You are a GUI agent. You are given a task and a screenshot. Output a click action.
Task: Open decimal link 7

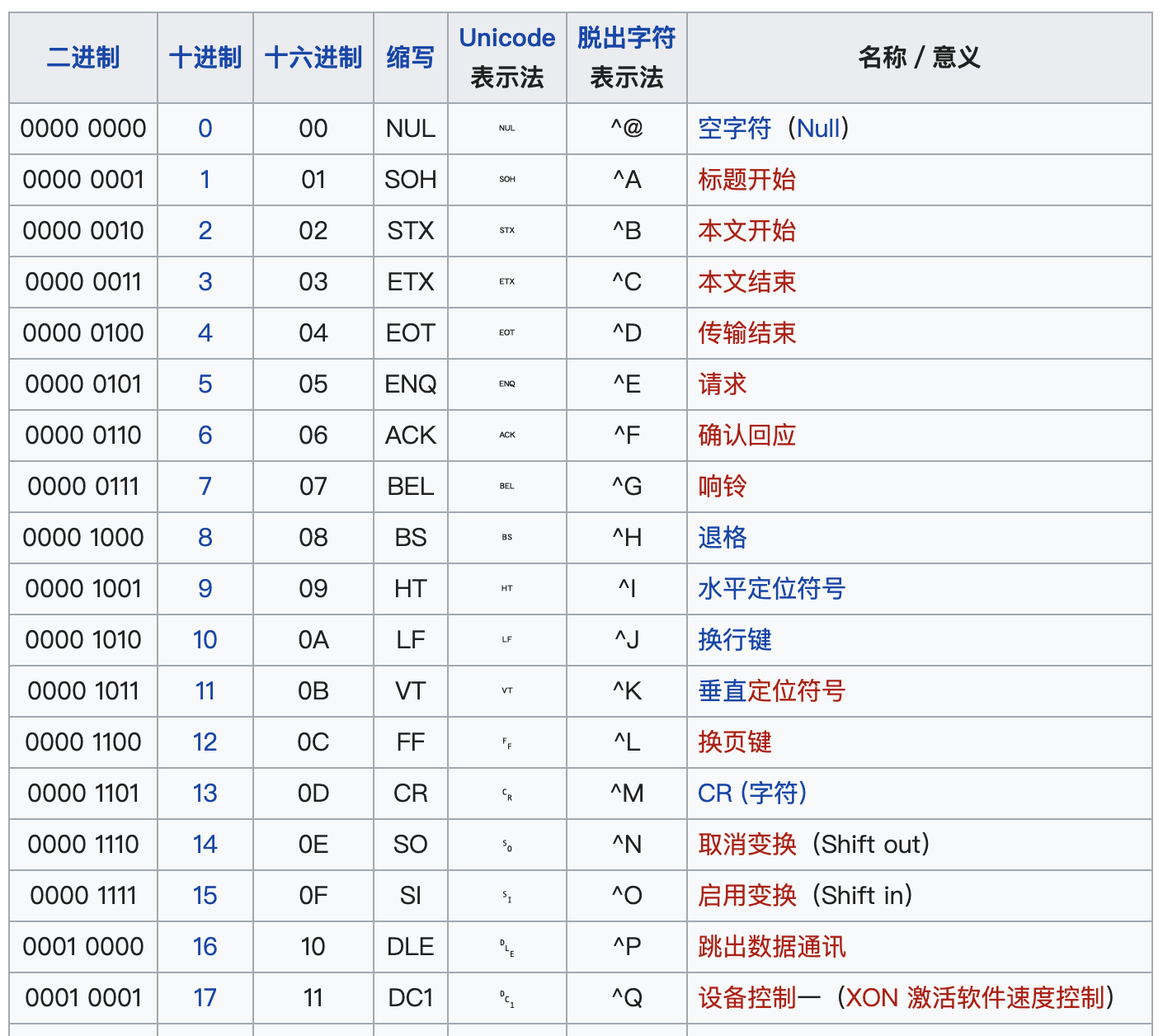coord(205,487)
